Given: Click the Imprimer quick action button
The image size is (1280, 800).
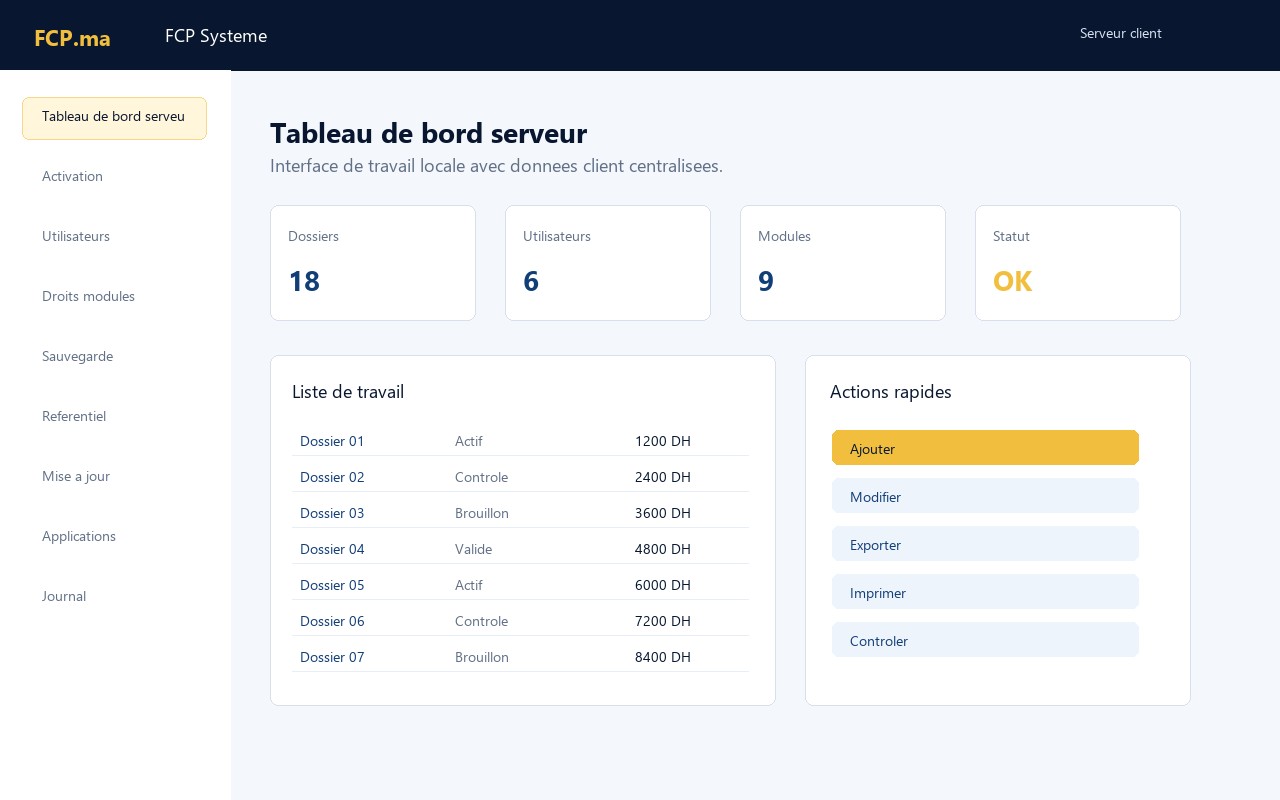Looking at the screenshot, I should (x=985, y=592).
